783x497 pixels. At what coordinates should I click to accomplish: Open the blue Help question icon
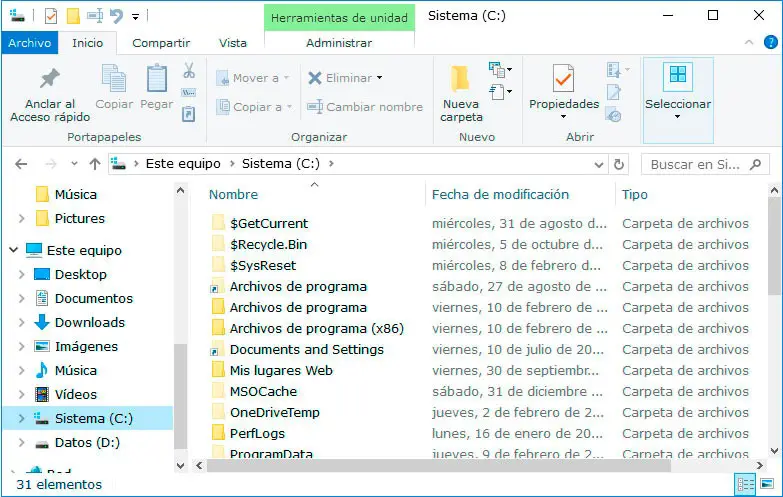pyautogui.click(x=771, y=42)
